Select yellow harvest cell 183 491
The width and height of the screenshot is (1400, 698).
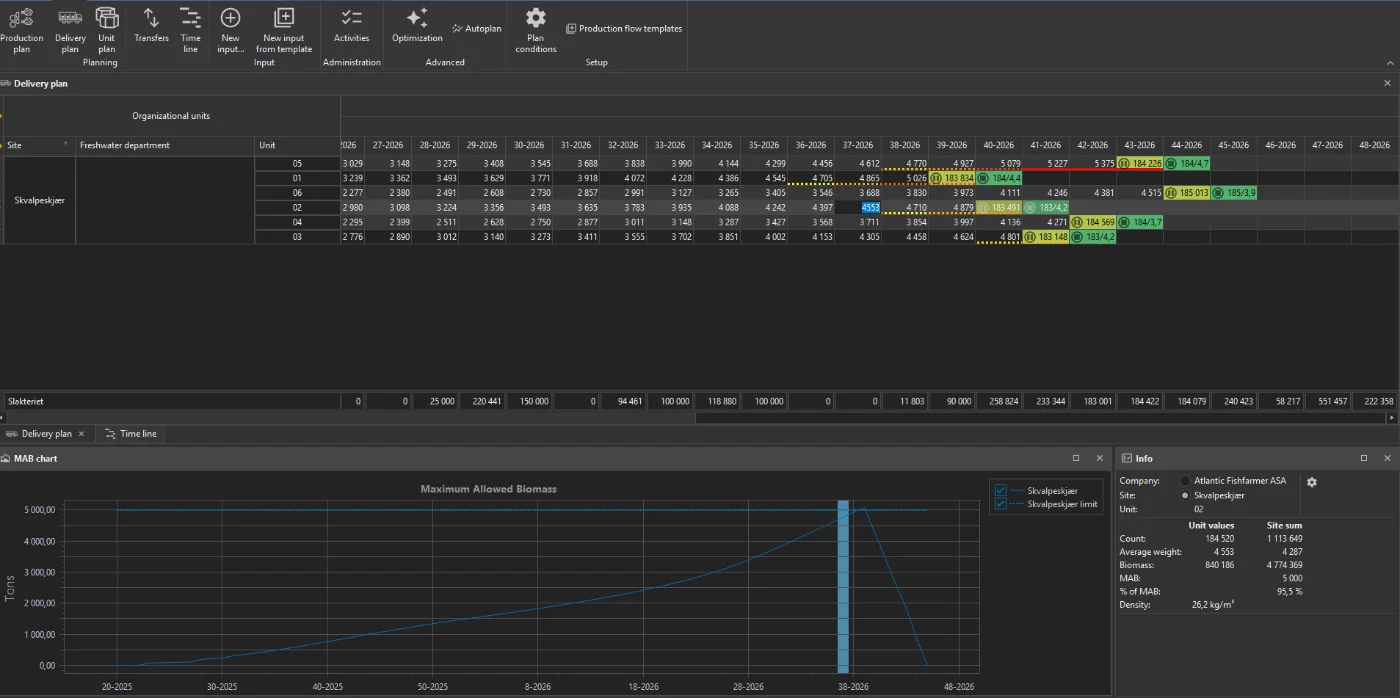tap(999, 208)
